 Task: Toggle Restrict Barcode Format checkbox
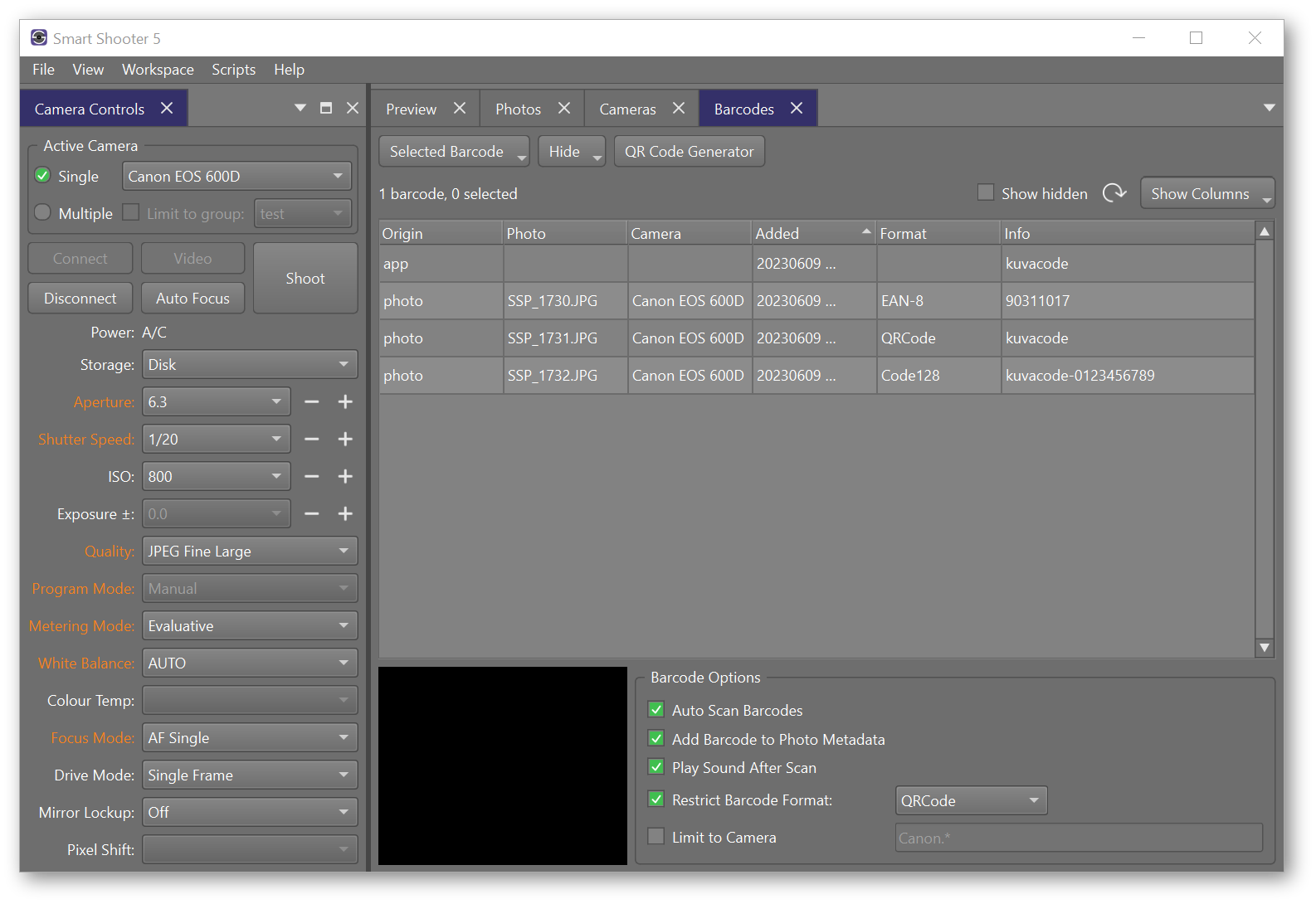coord(656,800)
